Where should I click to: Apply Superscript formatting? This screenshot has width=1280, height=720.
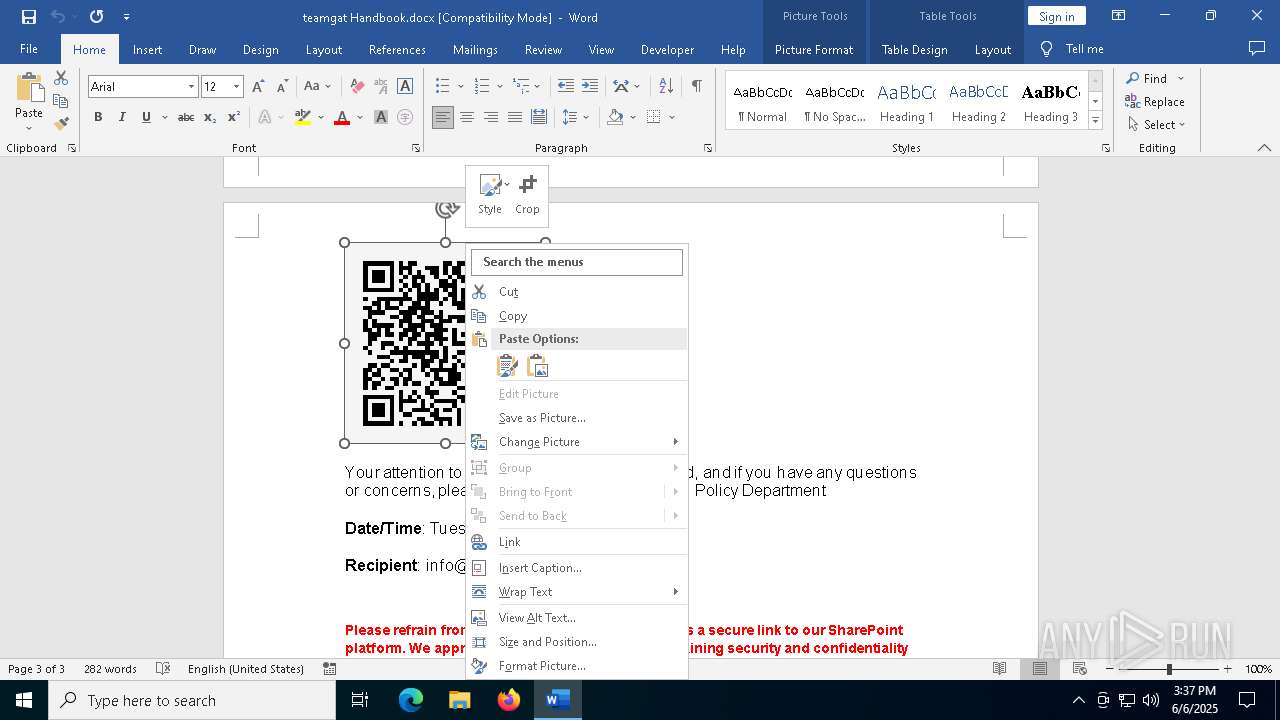point(233,117)
